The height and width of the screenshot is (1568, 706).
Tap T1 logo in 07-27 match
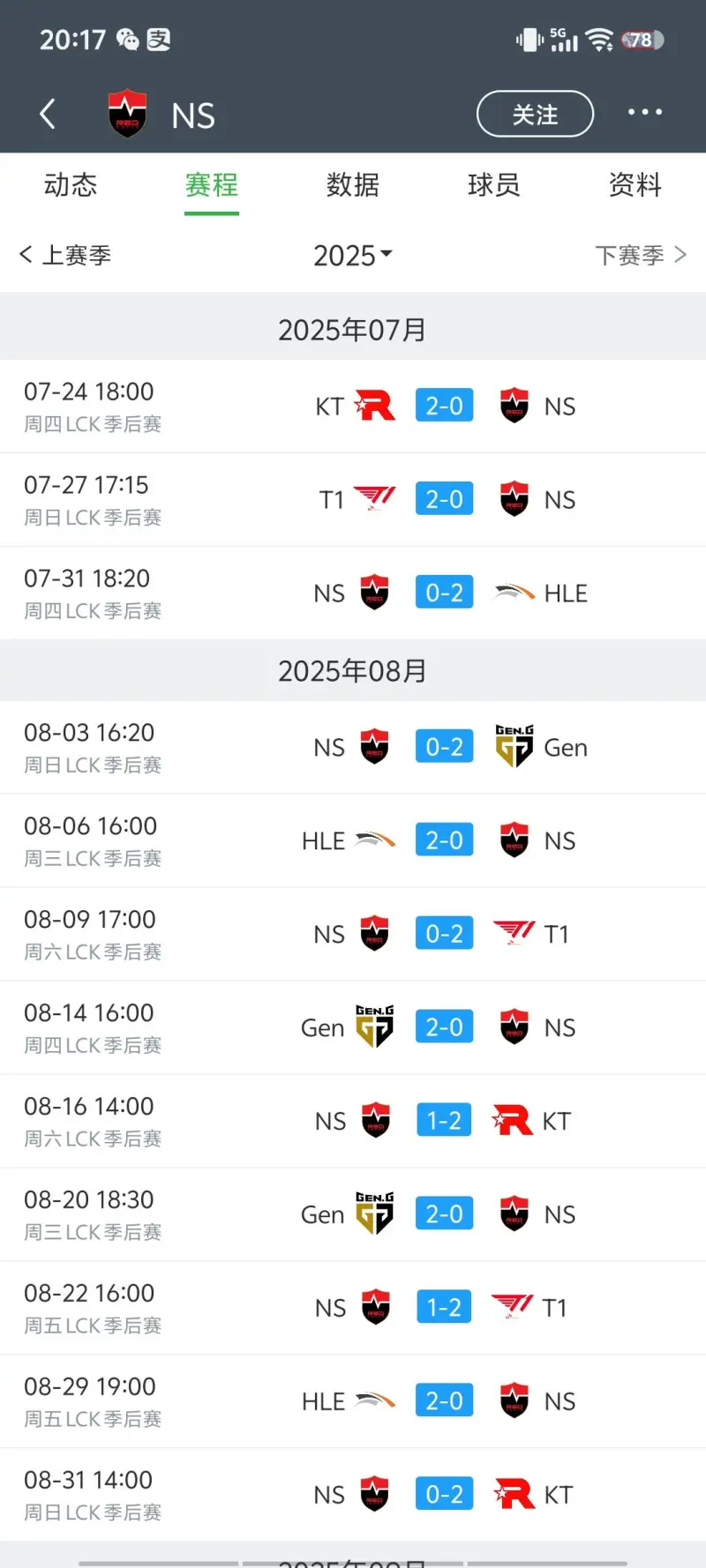[x=375, y=499]
